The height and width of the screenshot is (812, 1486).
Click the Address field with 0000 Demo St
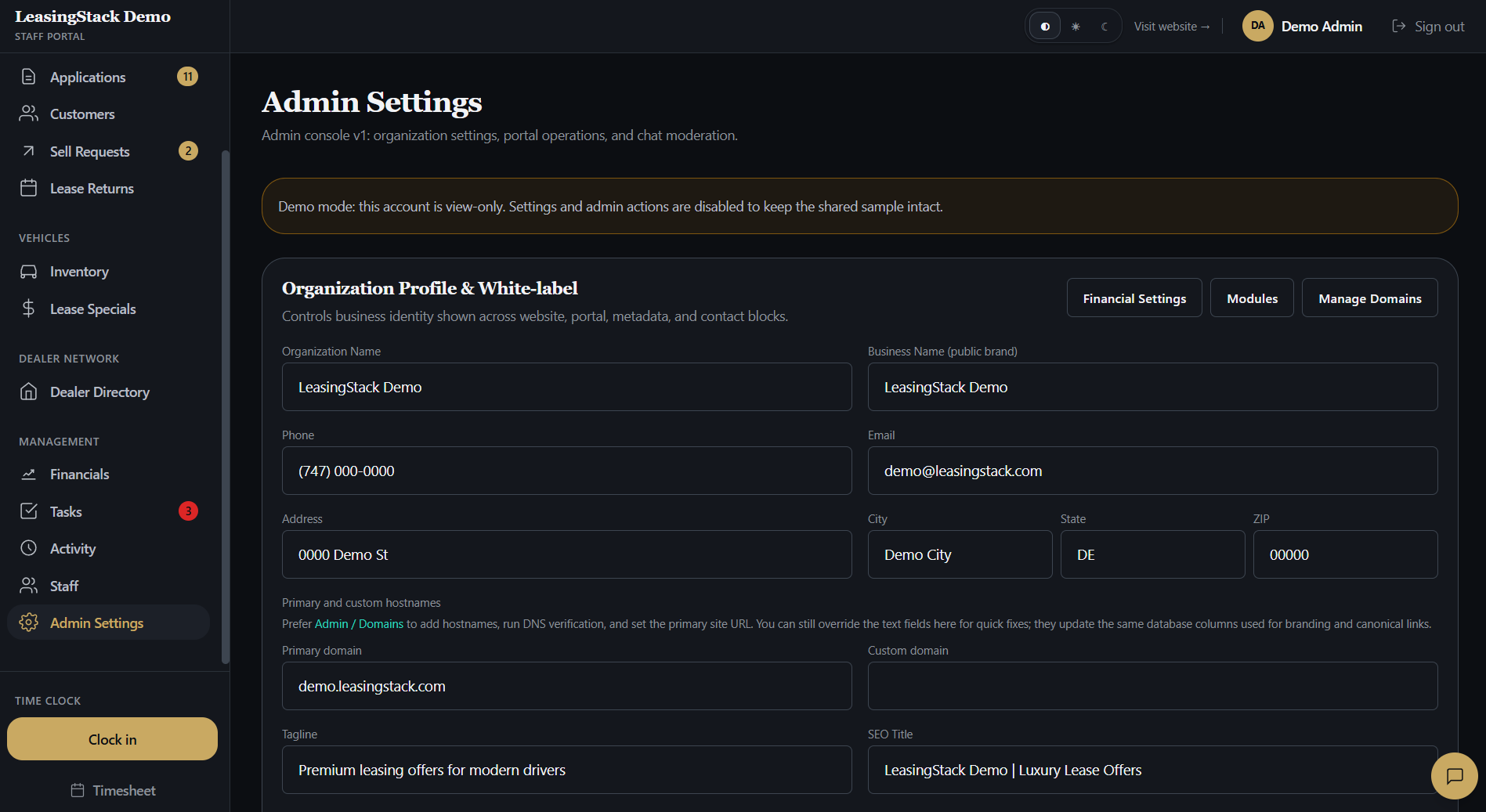coord(567,554)
